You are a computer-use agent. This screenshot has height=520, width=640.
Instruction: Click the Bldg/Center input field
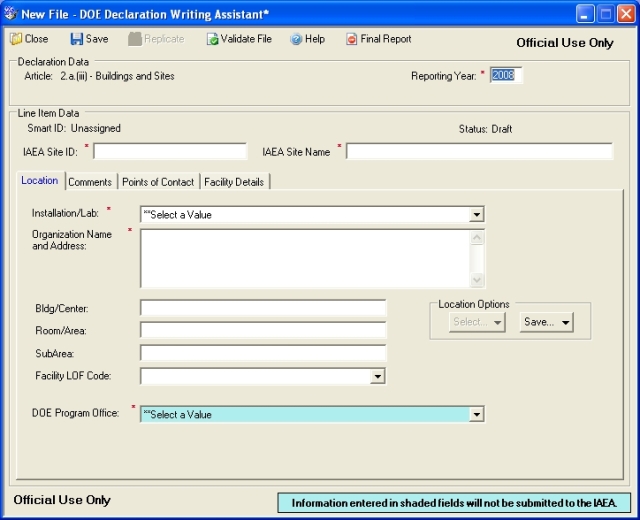coord(263,308)
